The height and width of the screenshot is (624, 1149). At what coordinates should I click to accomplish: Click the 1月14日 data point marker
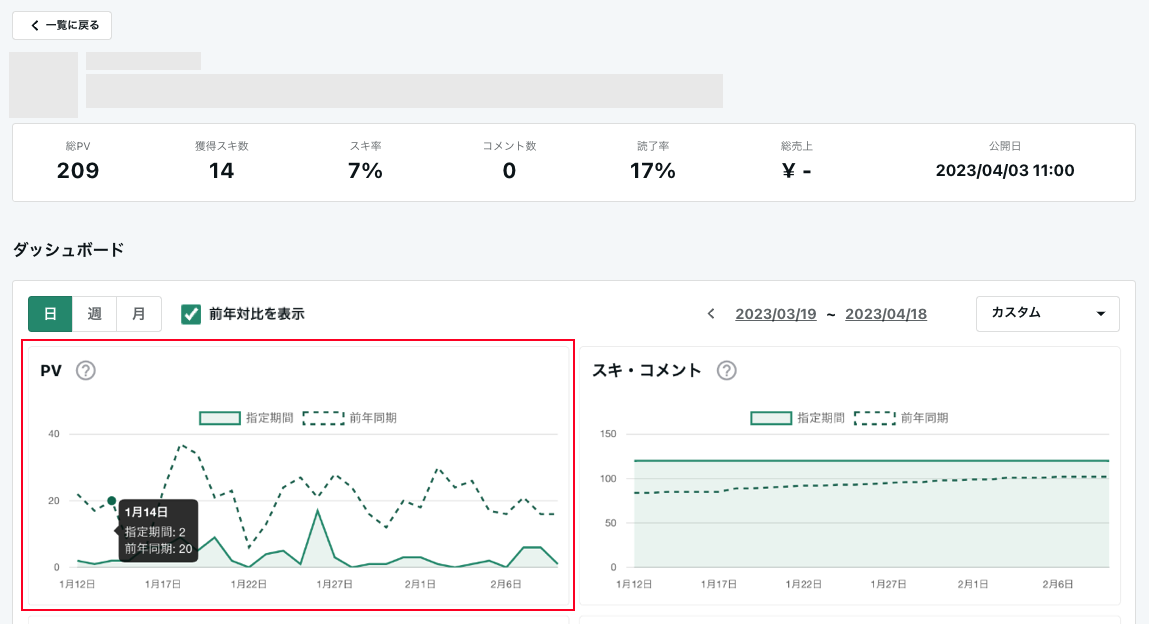point(111,501)
